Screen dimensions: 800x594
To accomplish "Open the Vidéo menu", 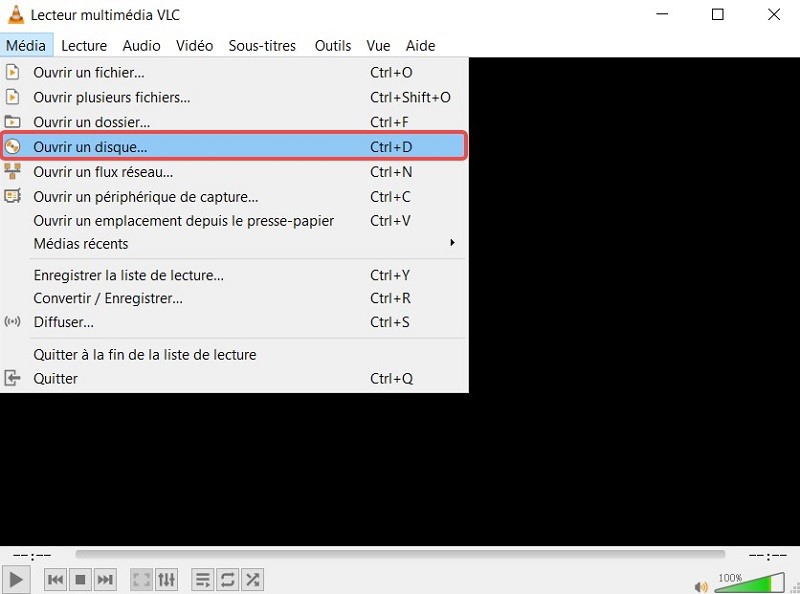I will pos(194,45).
